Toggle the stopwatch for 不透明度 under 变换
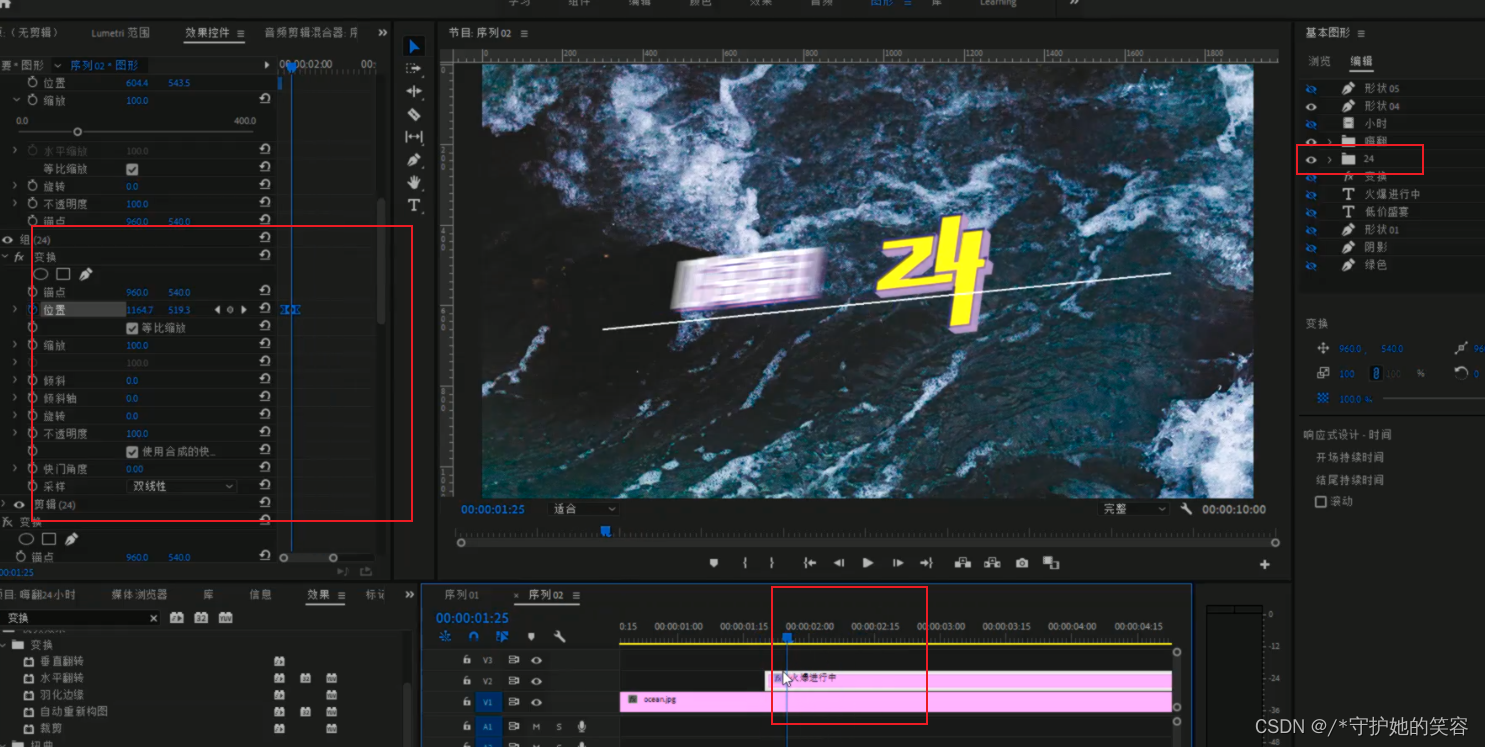Screen dimensions: 1485x747 33,433
